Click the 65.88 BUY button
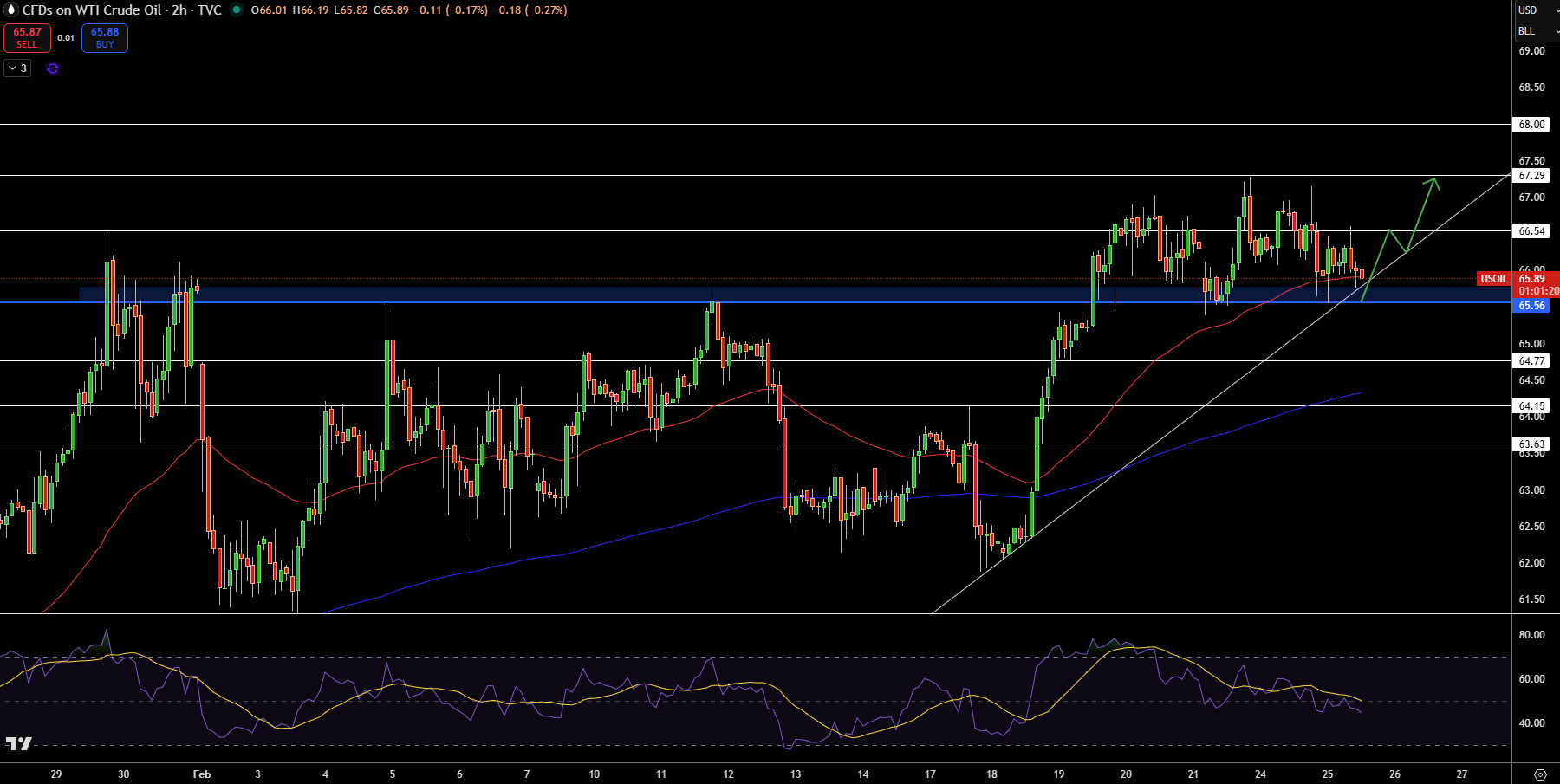The height and width of the screenshot is (784, 1560). pos(105,38)
